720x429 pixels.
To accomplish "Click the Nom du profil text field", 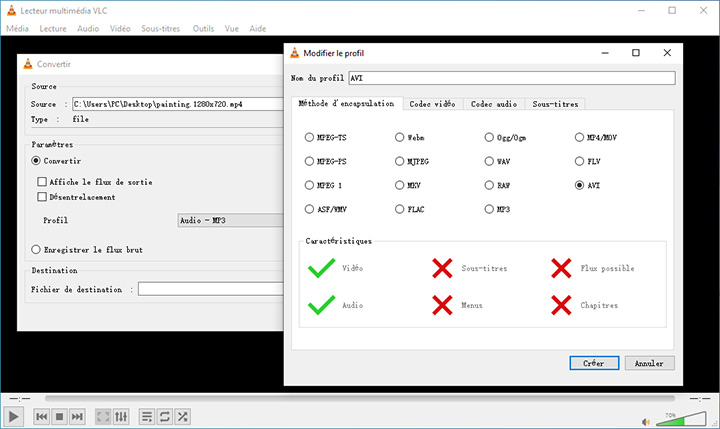I will (x=512, y=78).
